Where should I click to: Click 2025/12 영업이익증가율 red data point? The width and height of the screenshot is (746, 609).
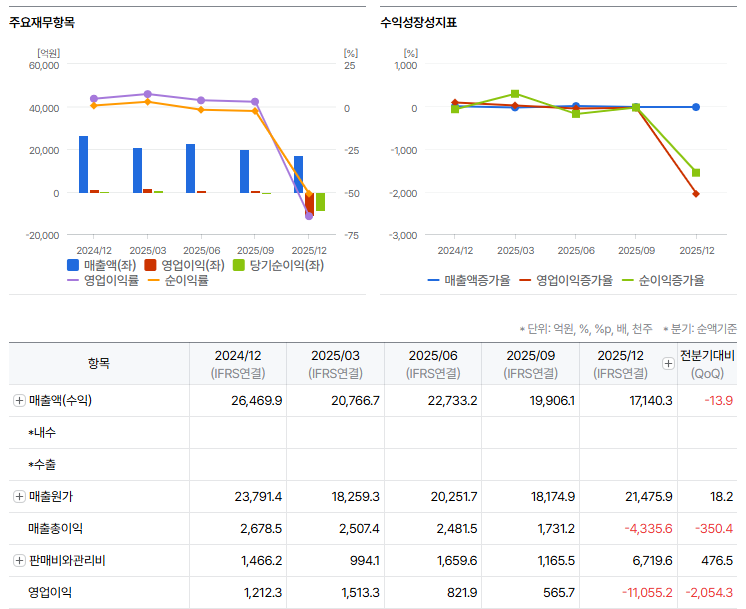(696, 194)
